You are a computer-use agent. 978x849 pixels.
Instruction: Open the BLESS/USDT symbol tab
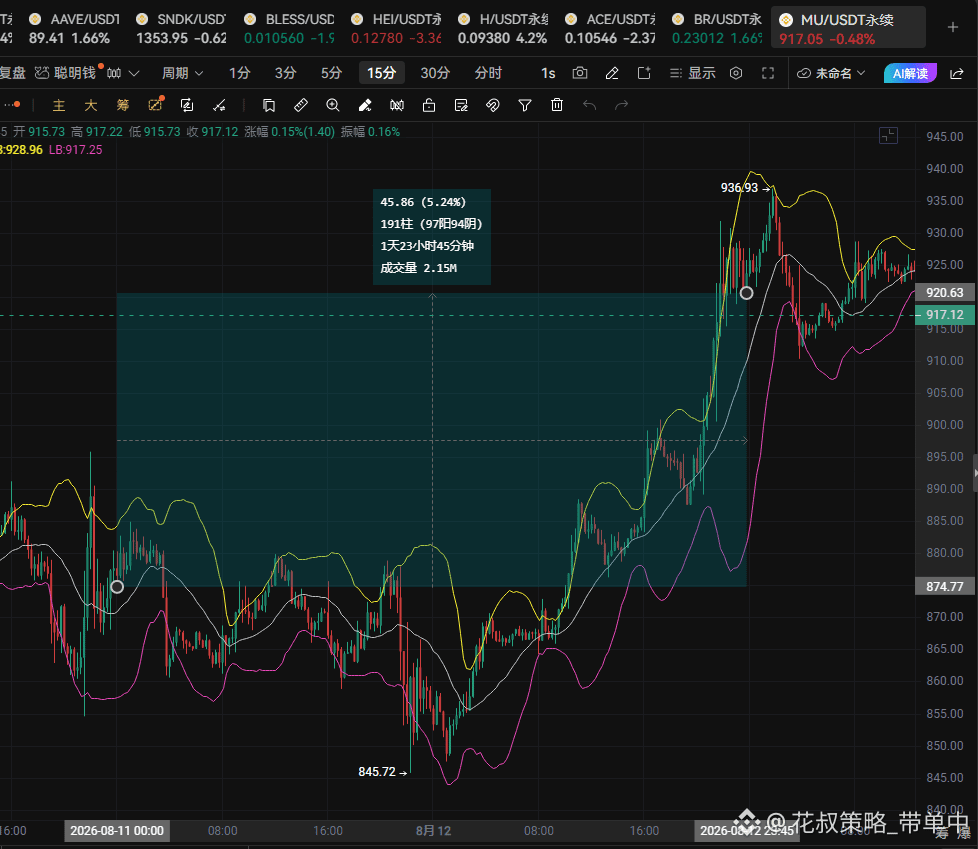[289, 28]
